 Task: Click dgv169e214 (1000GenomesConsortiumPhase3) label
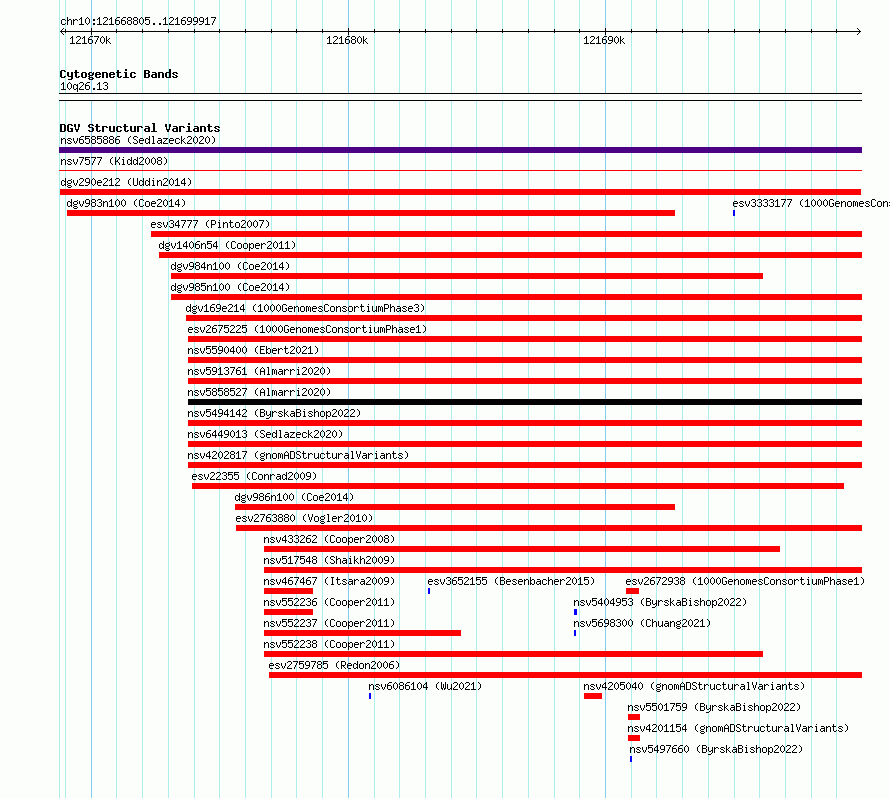click(305, 308)
